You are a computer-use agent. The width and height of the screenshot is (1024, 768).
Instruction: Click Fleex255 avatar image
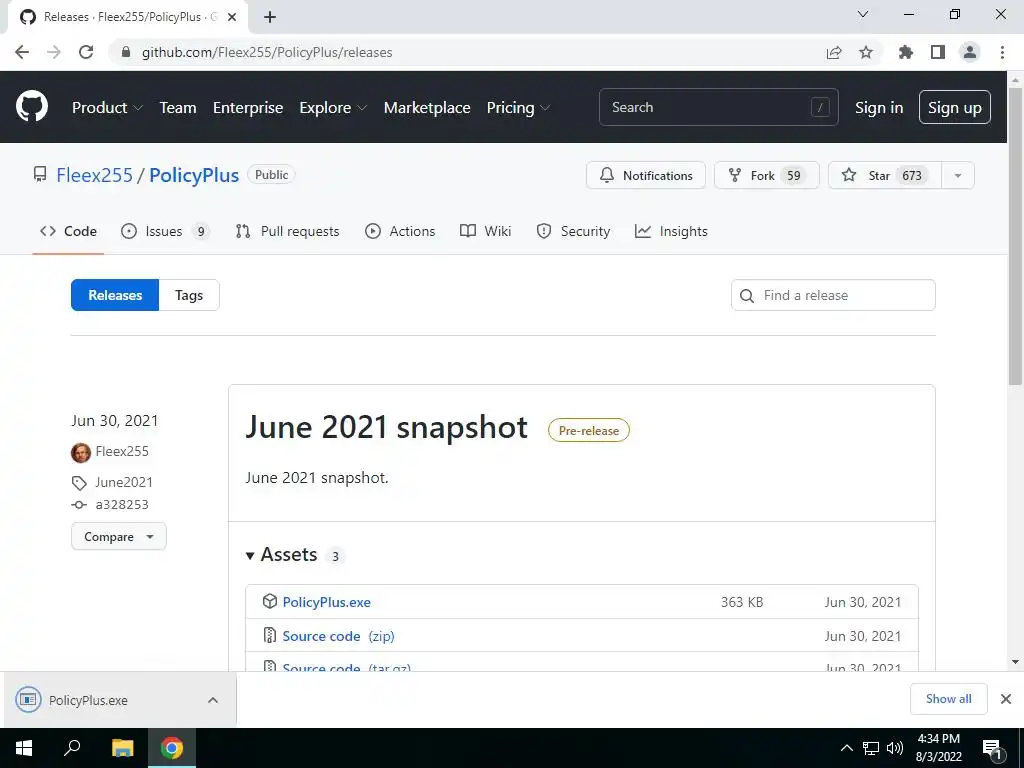point(81,452)
